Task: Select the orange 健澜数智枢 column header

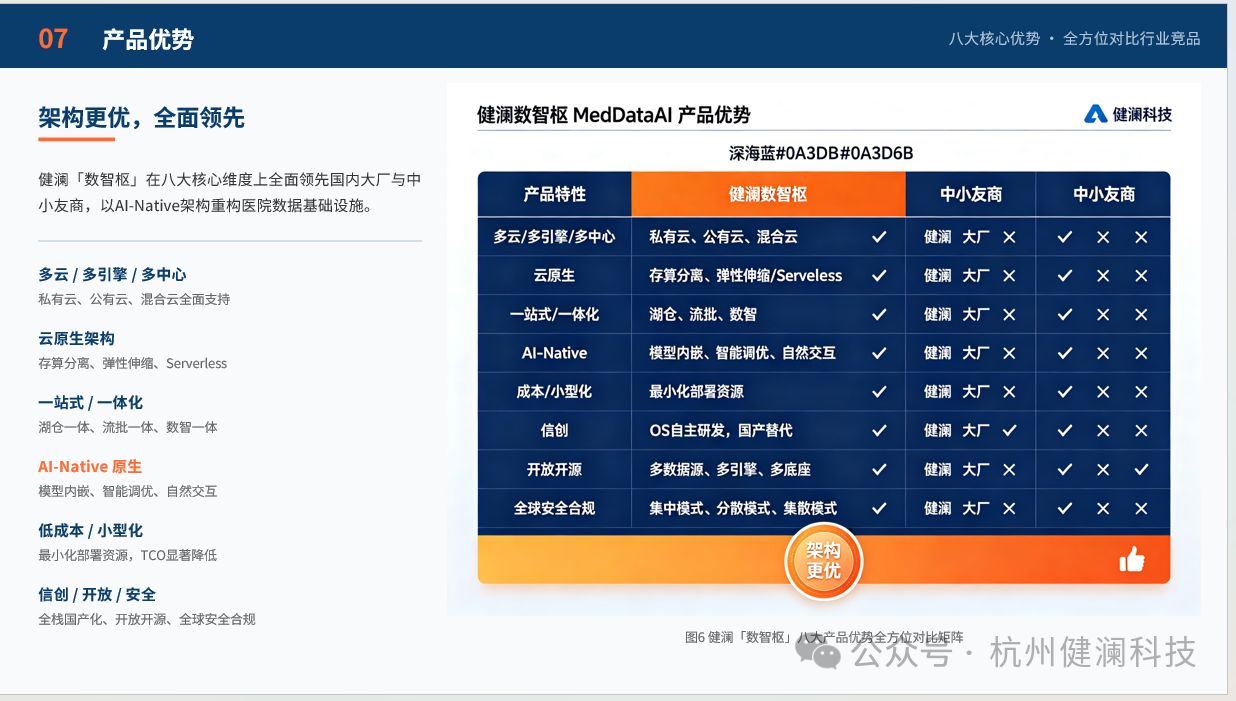Action: tap(768, 194)
